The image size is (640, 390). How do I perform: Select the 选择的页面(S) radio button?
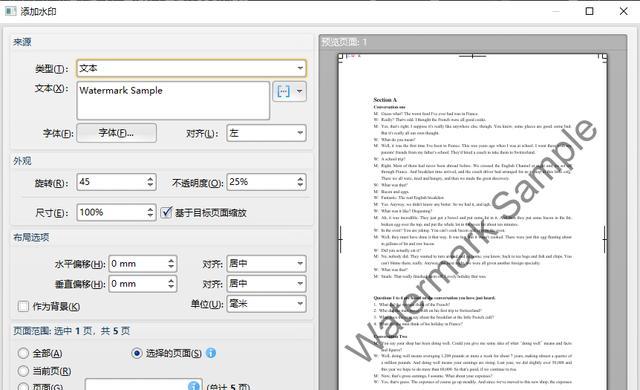point(137,353)
